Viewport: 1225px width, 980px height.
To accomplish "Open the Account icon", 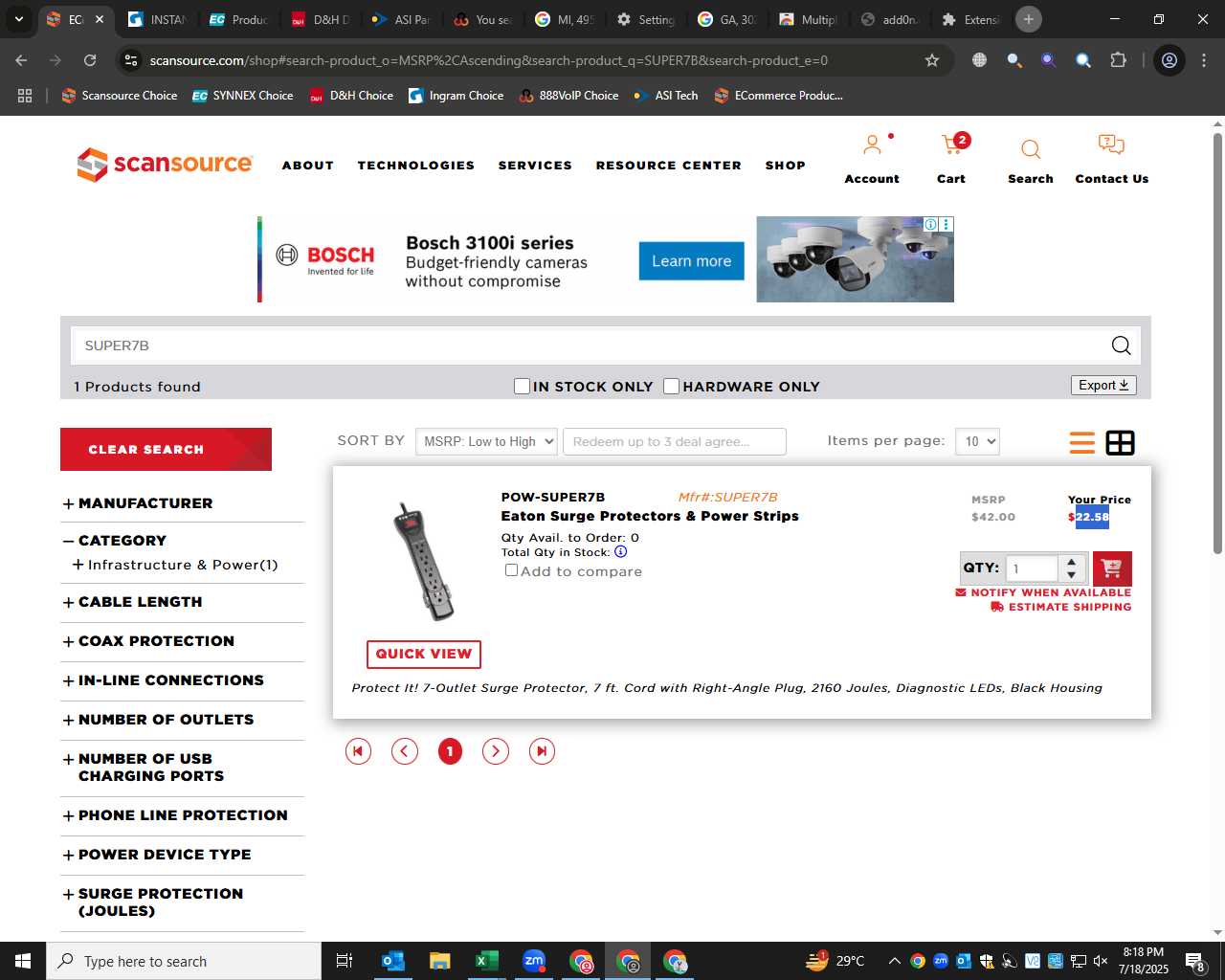I will click(872, 145).
